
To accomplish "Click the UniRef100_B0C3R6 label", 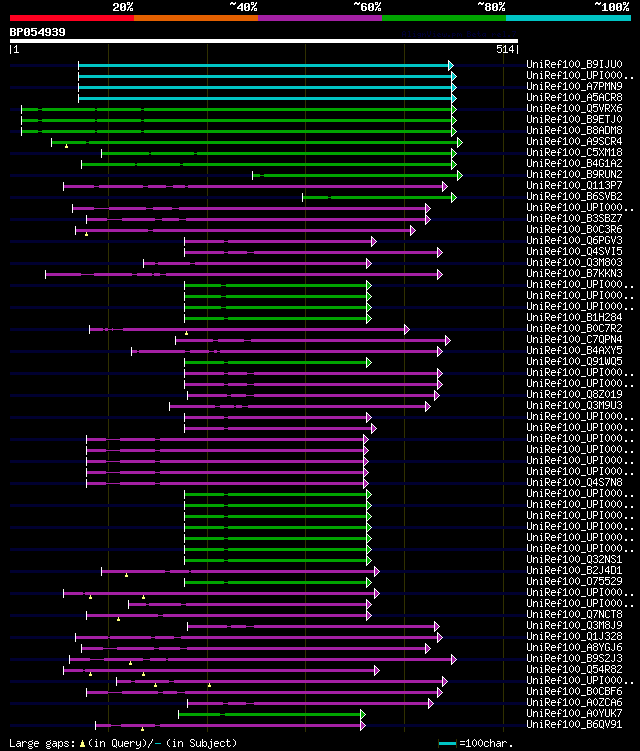I will [x=574, y=230].
